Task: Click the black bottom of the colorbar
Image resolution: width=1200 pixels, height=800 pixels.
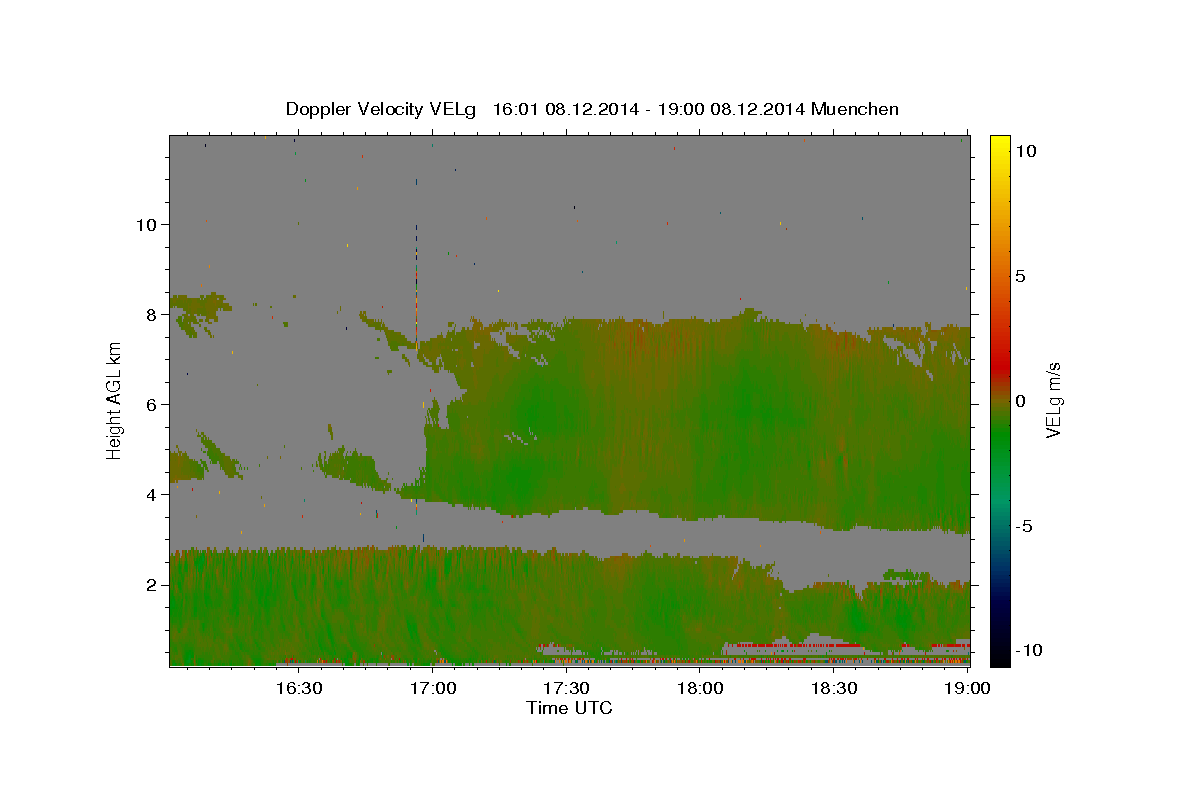Action: click(x=1000, y=655)
